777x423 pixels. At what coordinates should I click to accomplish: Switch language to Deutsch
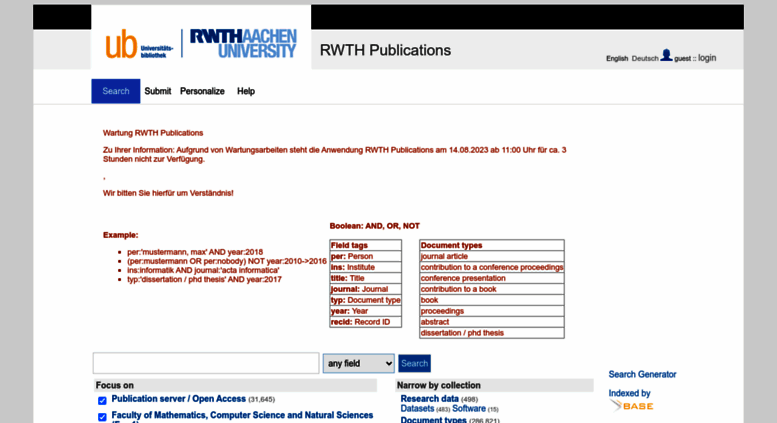click(645, 58)
